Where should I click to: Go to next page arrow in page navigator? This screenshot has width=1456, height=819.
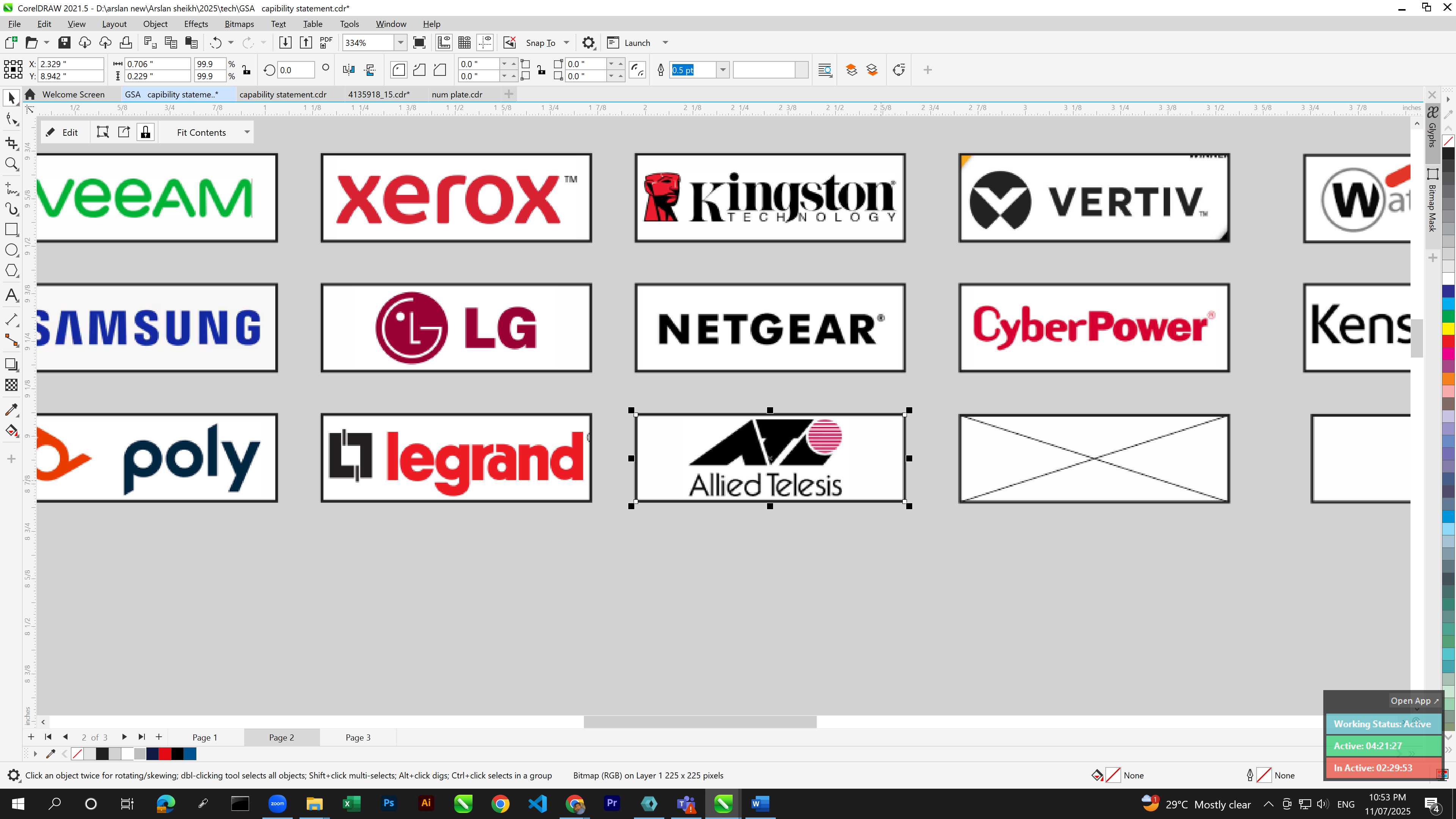tap(124, 737)
